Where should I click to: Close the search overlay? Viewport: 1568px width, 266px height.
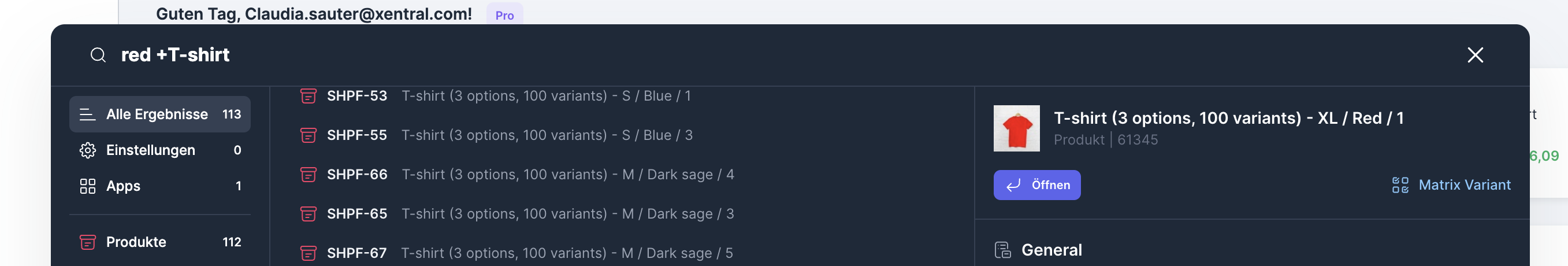(x=1475, y=56)
